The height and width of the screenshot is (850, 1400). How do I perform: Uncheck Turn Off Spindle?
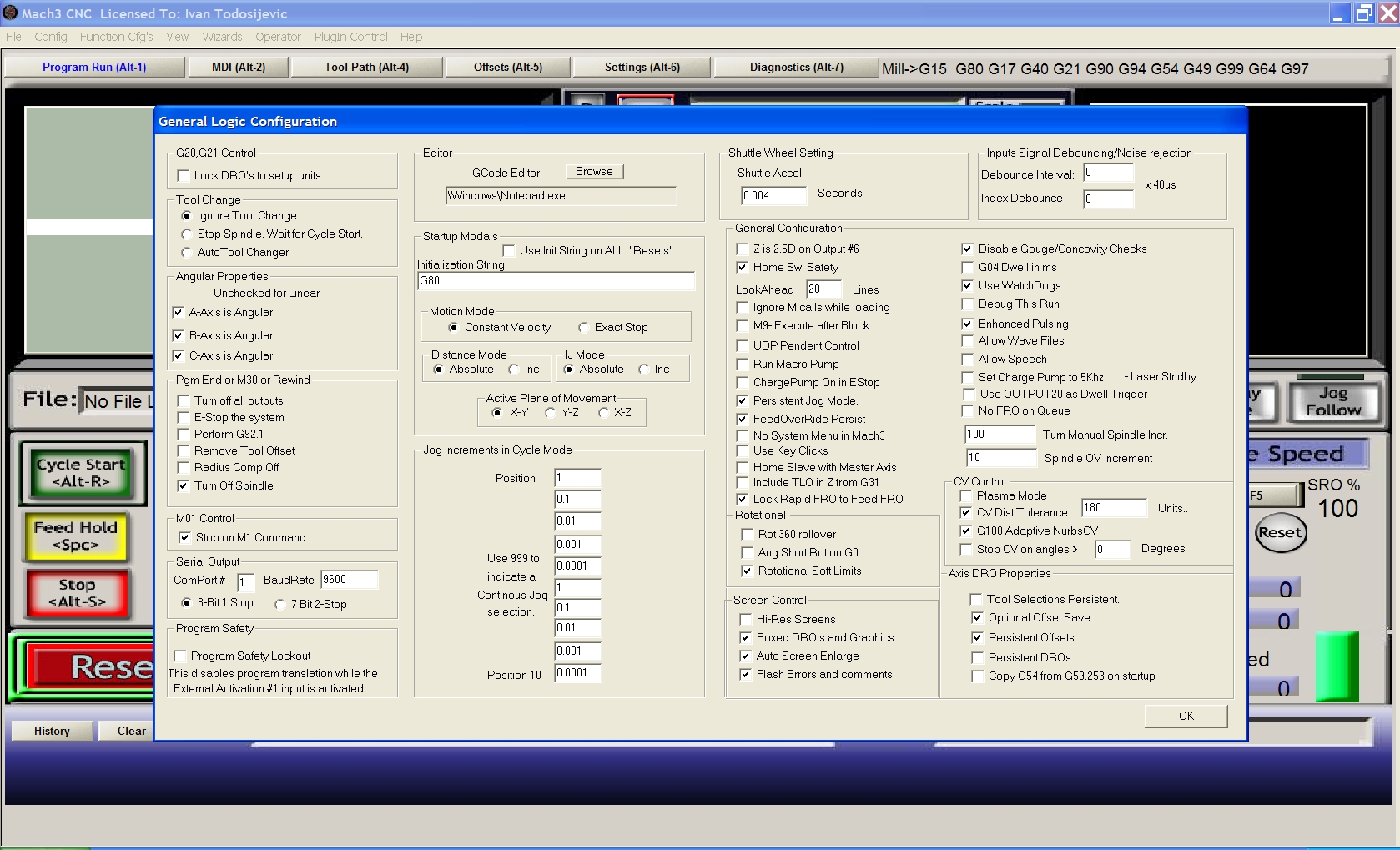tap(184, 486)
